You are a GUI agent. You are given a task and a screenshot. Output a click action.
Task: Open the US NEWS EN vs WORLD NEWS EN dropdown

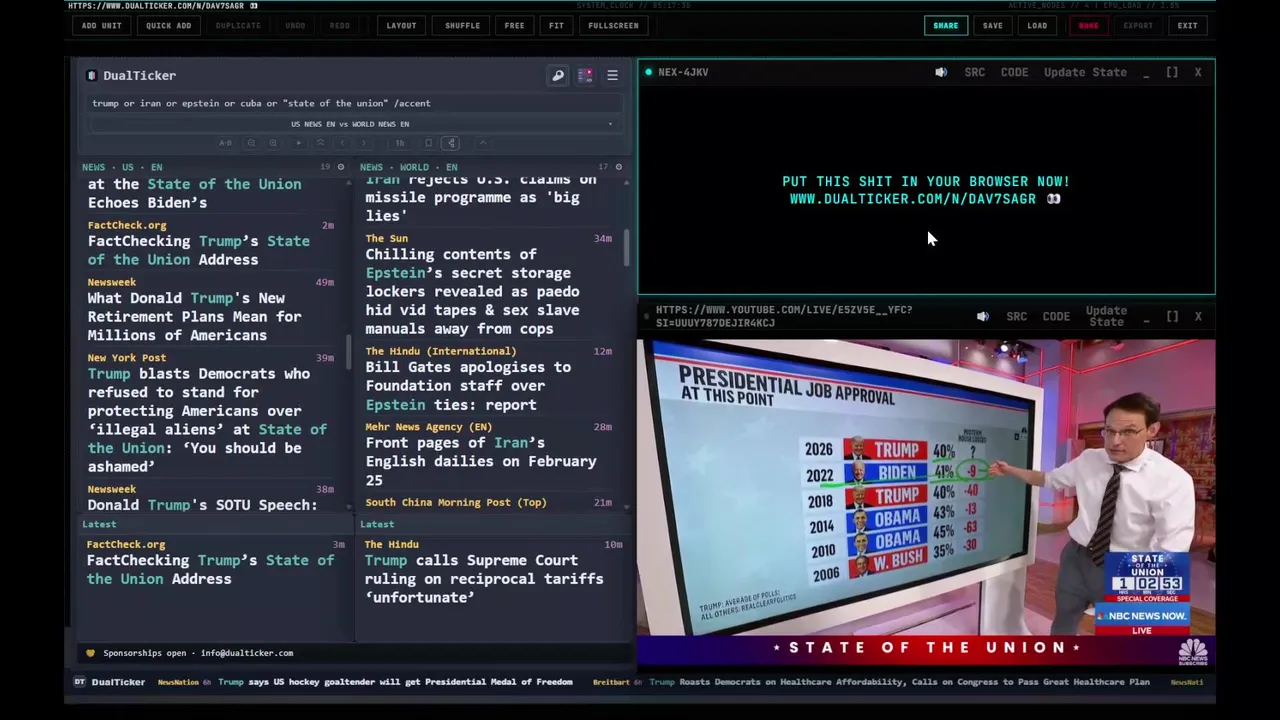pyautogui.click(x=352, y=124)
